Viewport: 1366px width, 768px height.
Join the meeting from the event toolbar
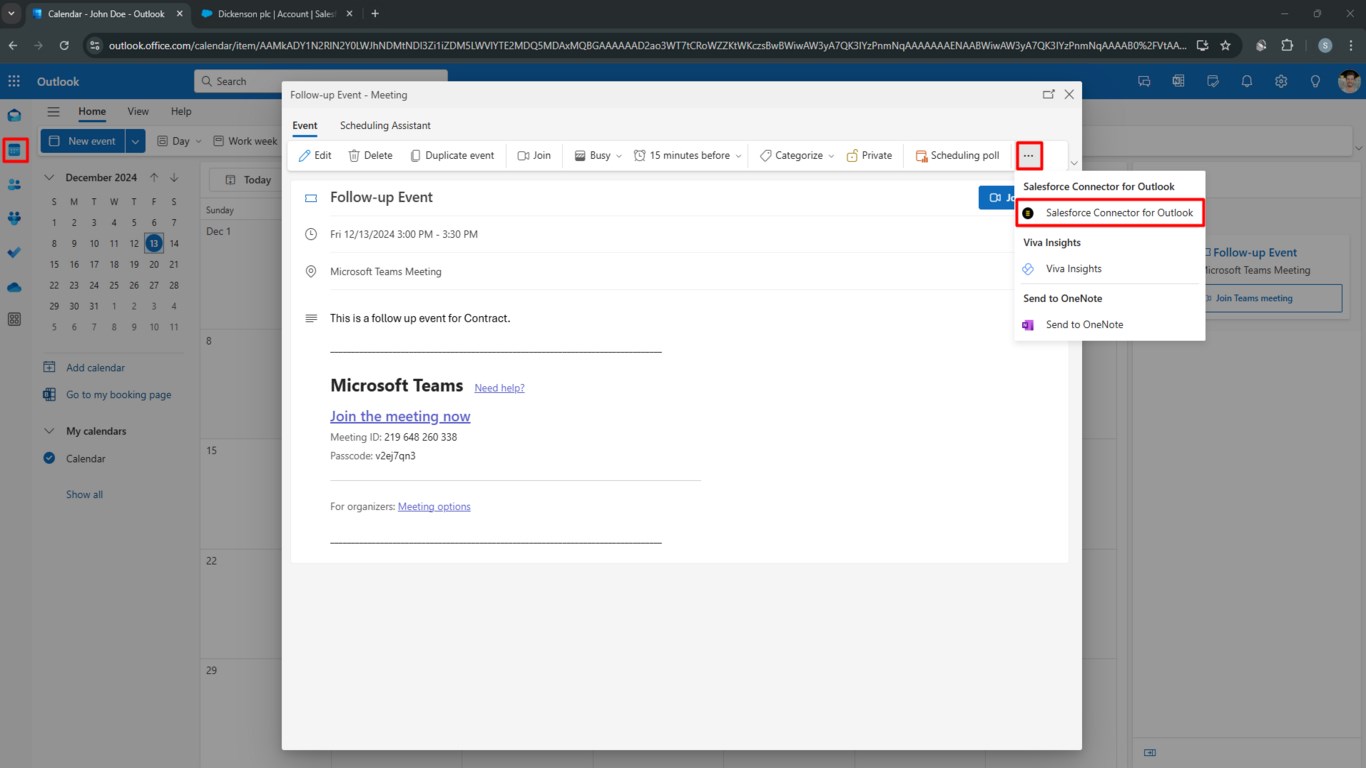click(534, 155)
